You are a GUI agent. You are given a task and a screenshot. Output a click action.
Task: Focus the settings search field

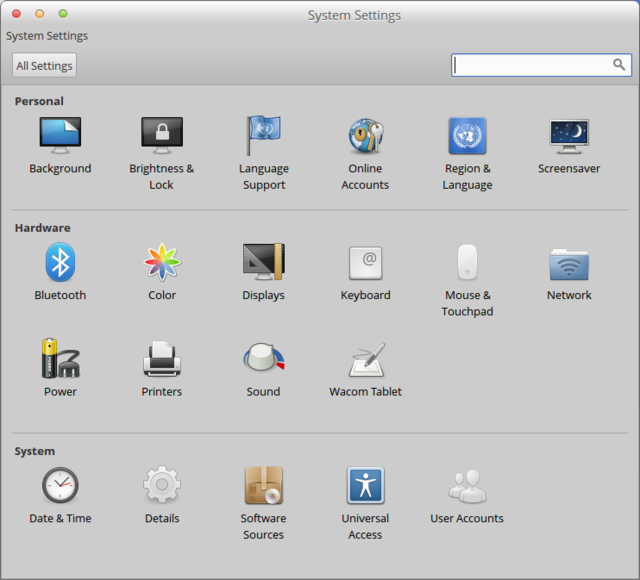541,65
